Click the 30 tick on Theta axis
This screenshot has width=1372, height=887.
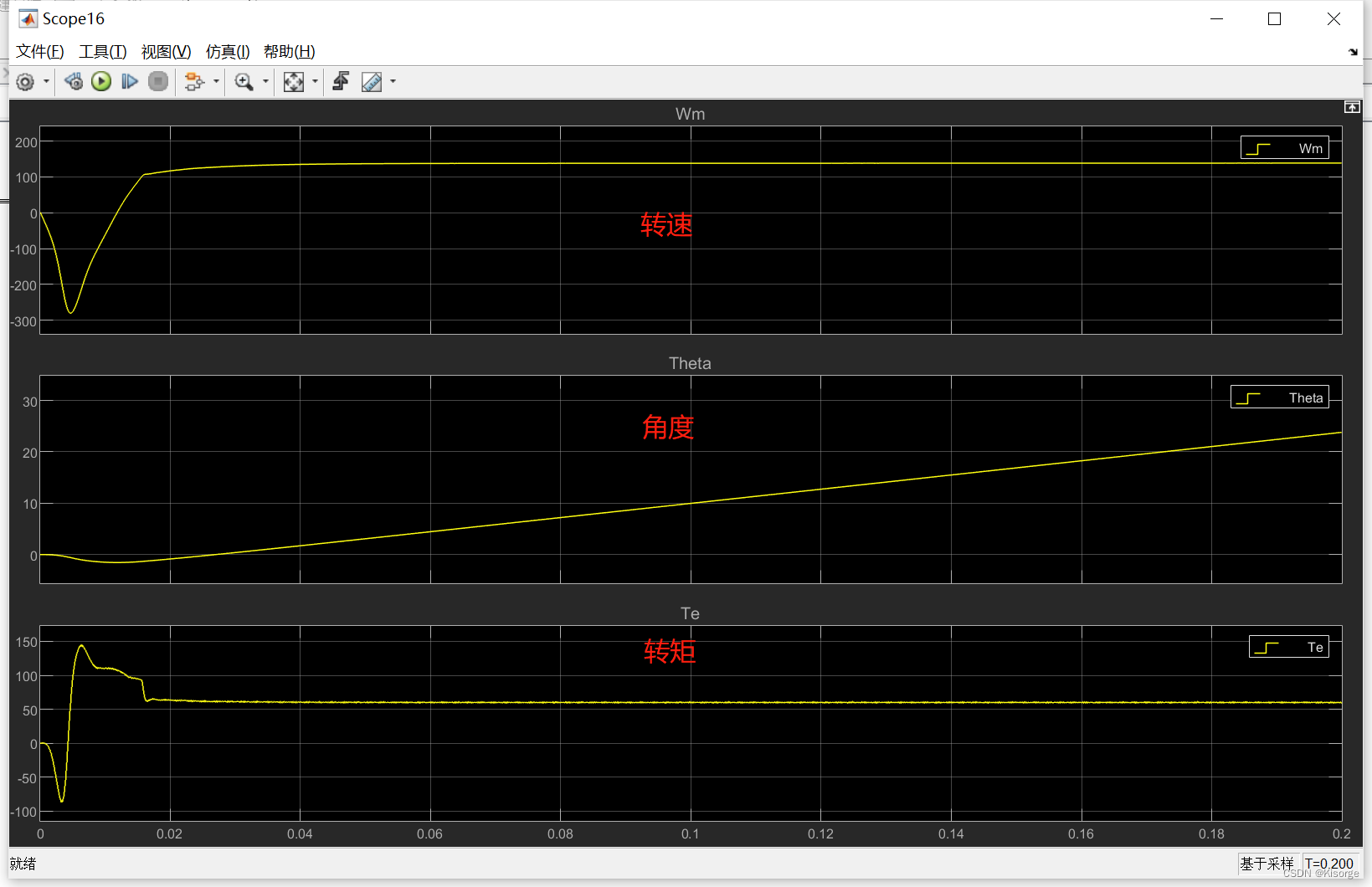point(30,402)
